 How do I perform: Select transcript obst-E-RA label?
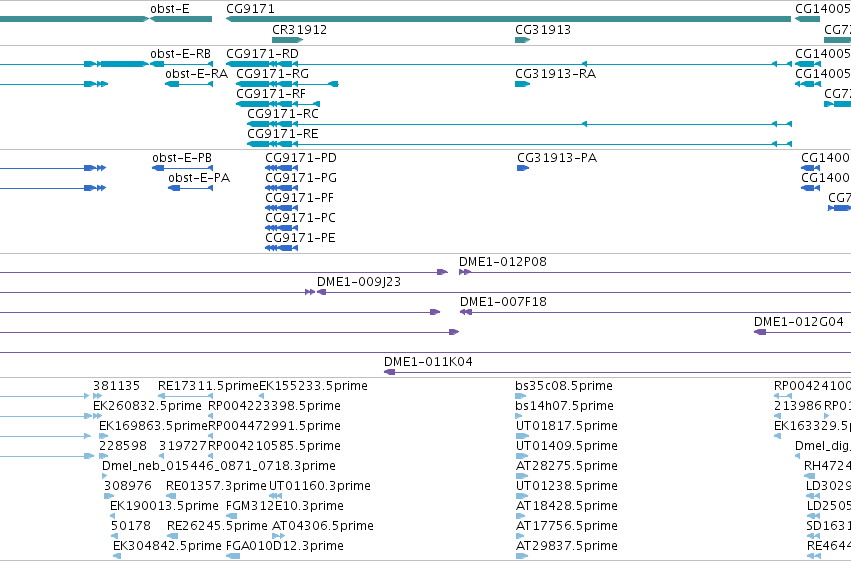196,74
